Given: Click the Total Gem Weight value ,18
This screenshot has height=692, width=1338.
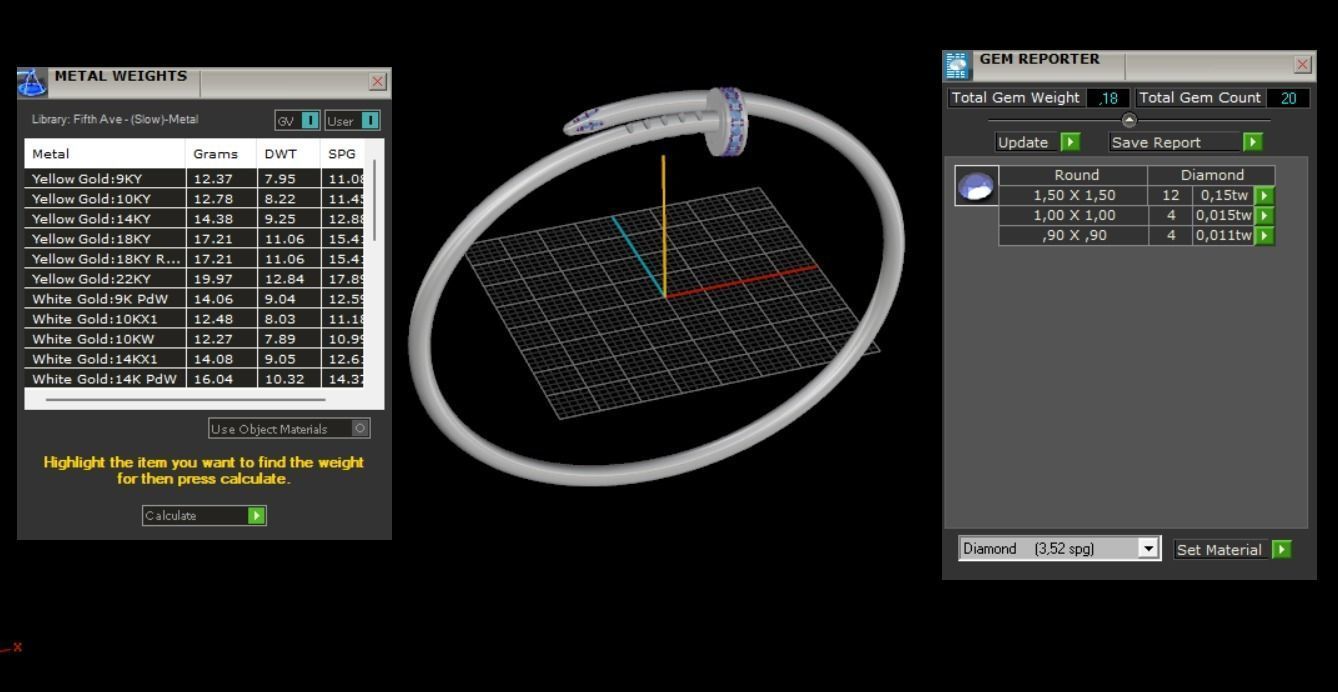Looking at the screenshot, I should (1108, 98).
